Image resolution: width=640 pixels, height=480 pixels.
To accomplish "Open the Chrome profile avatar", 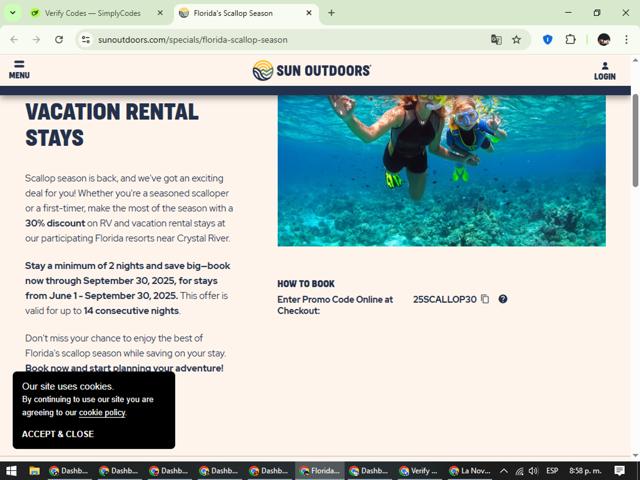I will pyautogui.click(x=604, y=40).
